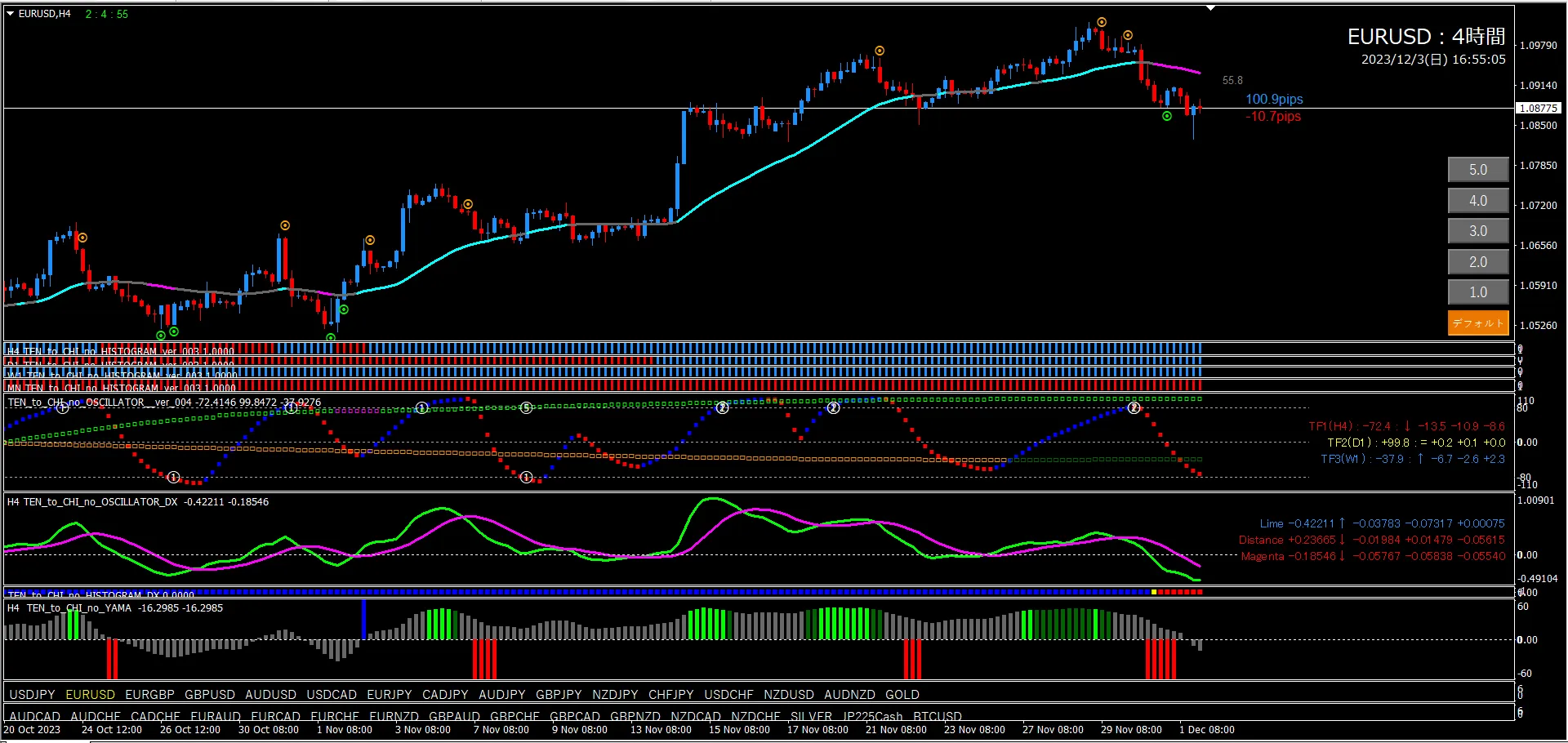Set scale with the 3.0 button

1478,231
